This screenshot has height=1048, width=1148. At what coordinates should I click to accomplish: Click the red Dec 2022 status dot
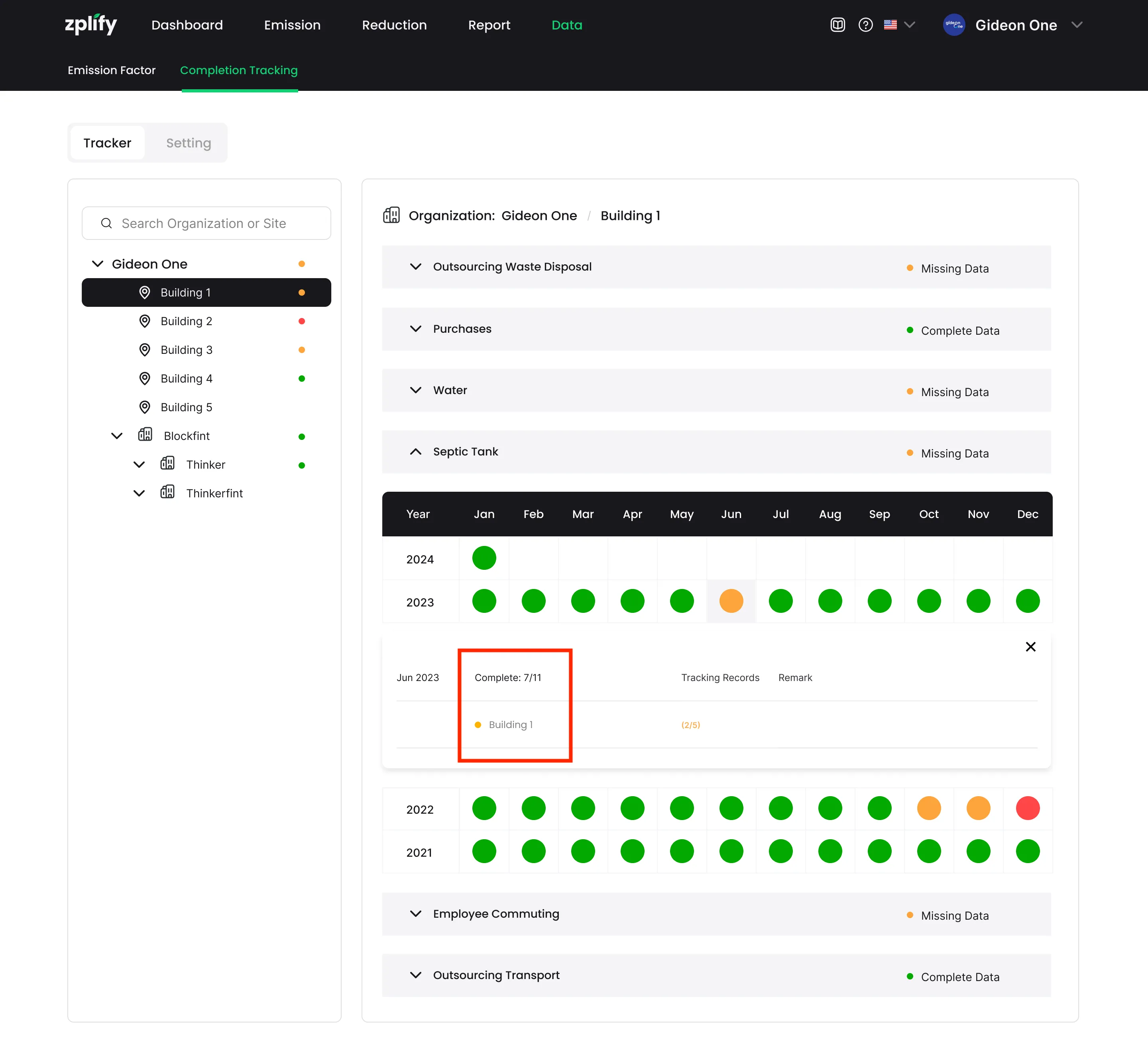1027,809
